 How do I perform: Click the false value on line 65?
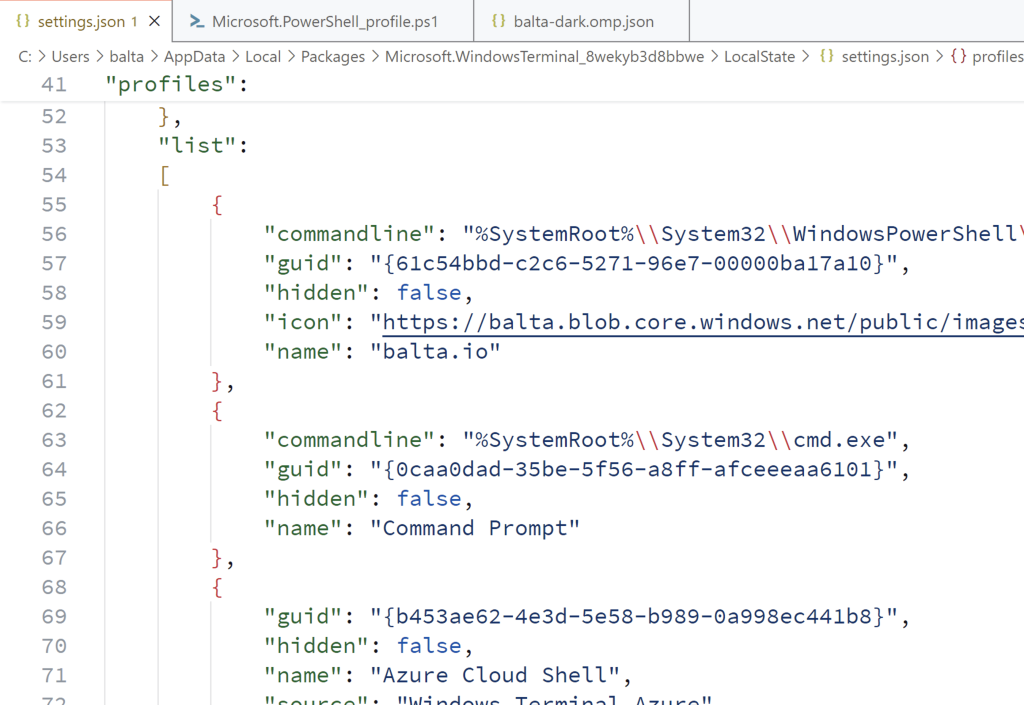(x=429, y=499)
